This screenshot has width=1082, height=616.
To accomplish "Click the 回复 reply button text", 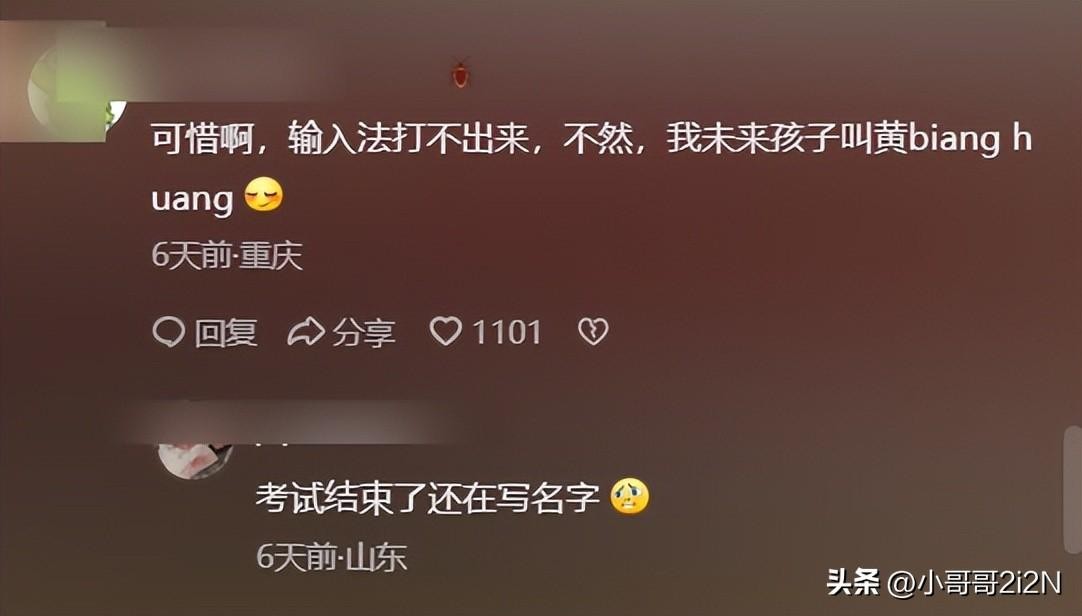I will [226, 332].
